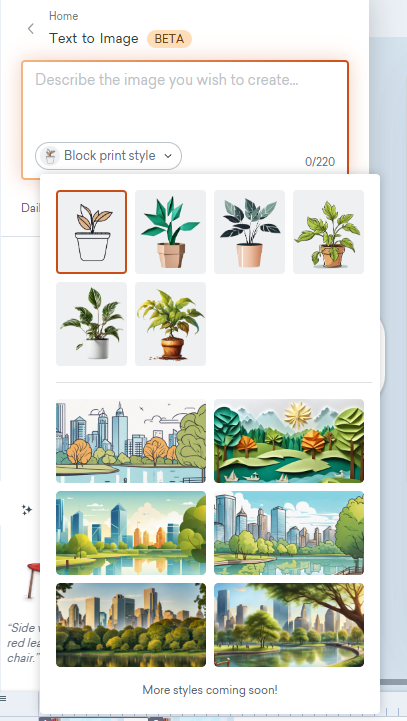Choose the realistic white pot plant style
This screenshot has width=407, height=721.
pos(92,324)
